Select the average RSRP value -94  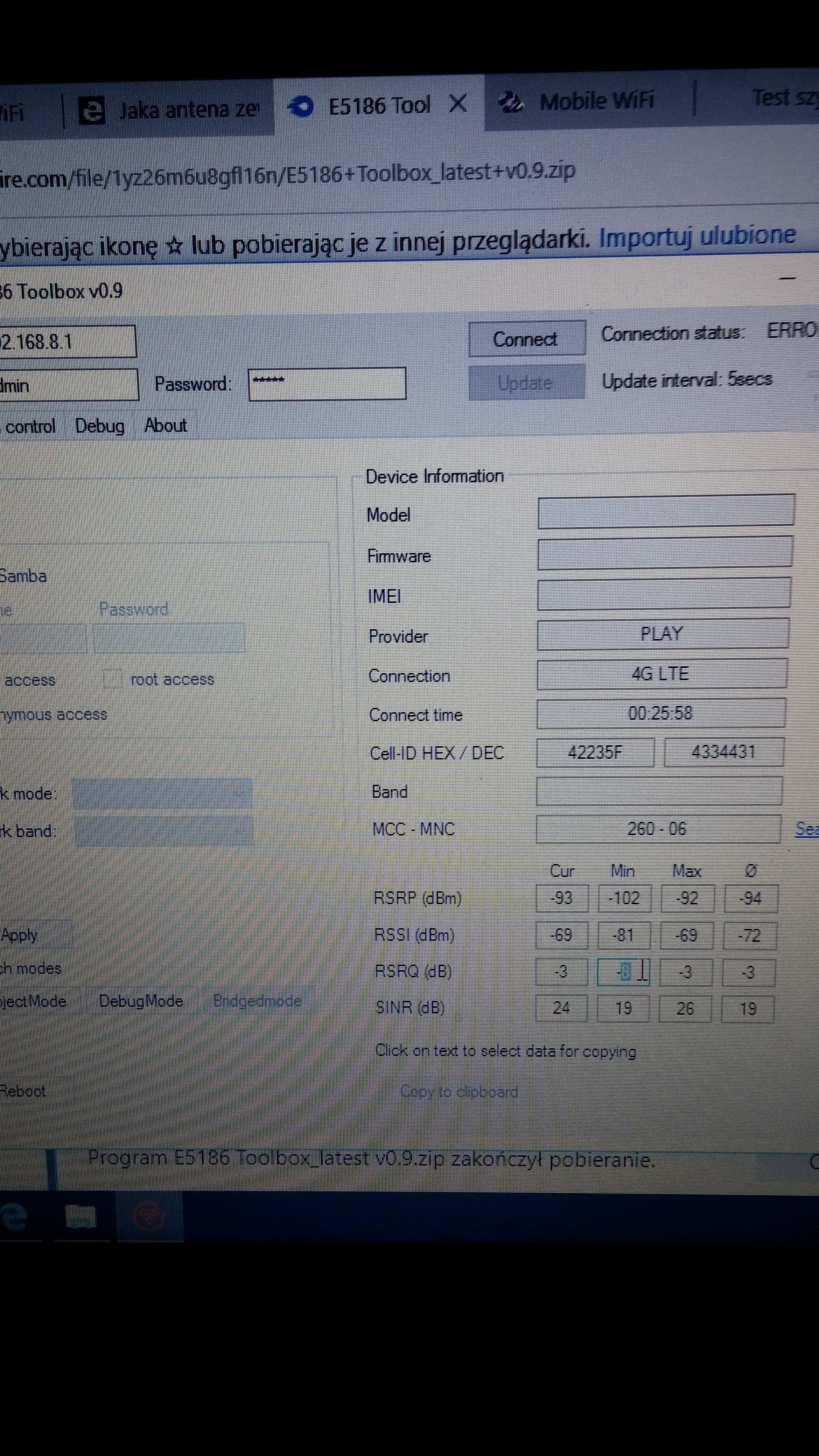click(x=751, y=898)
